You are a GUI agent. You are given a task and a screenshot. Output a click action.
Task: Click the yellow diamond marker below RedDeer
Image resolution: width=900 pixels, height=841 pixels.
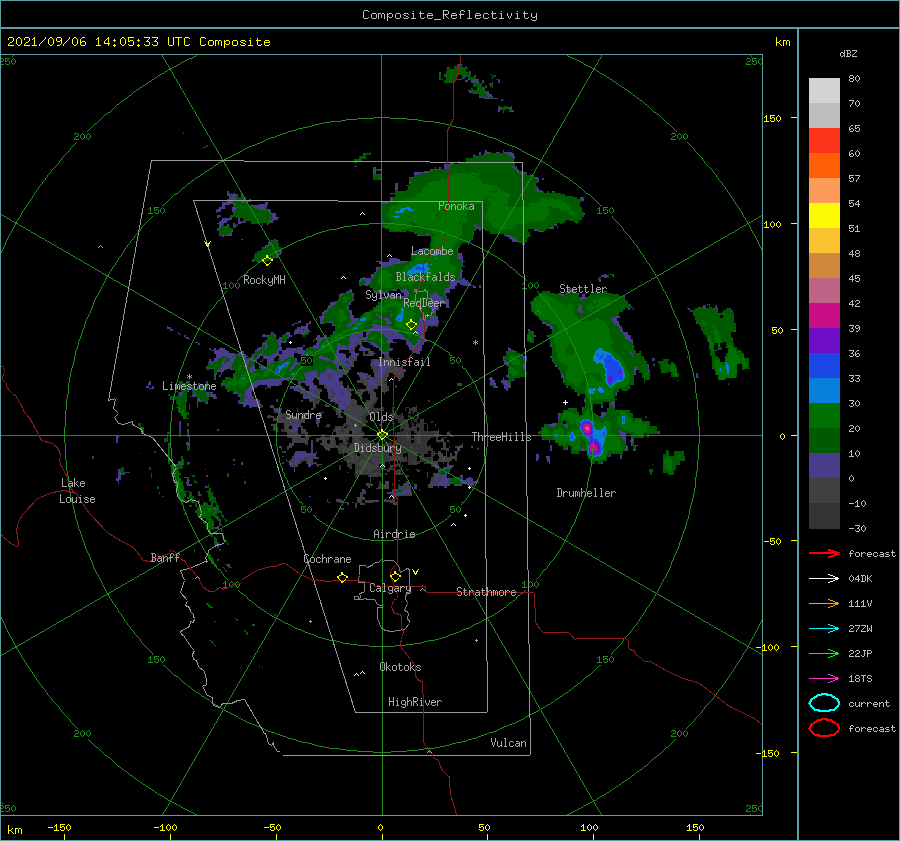[x=411, y=325]
